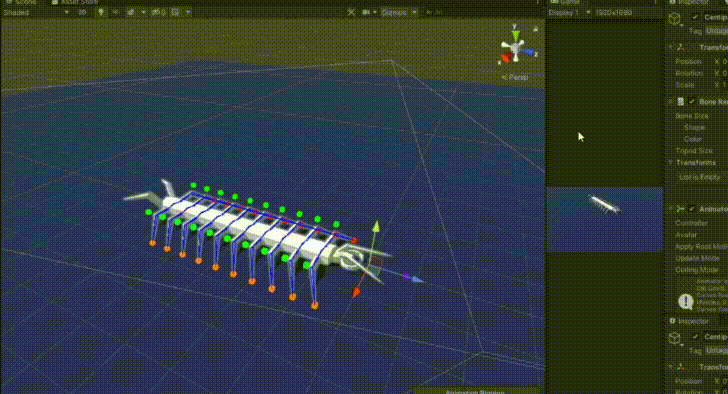Open the Animation Rigging overlay label
Screen dimensions: 728x394
coord(474,392)
